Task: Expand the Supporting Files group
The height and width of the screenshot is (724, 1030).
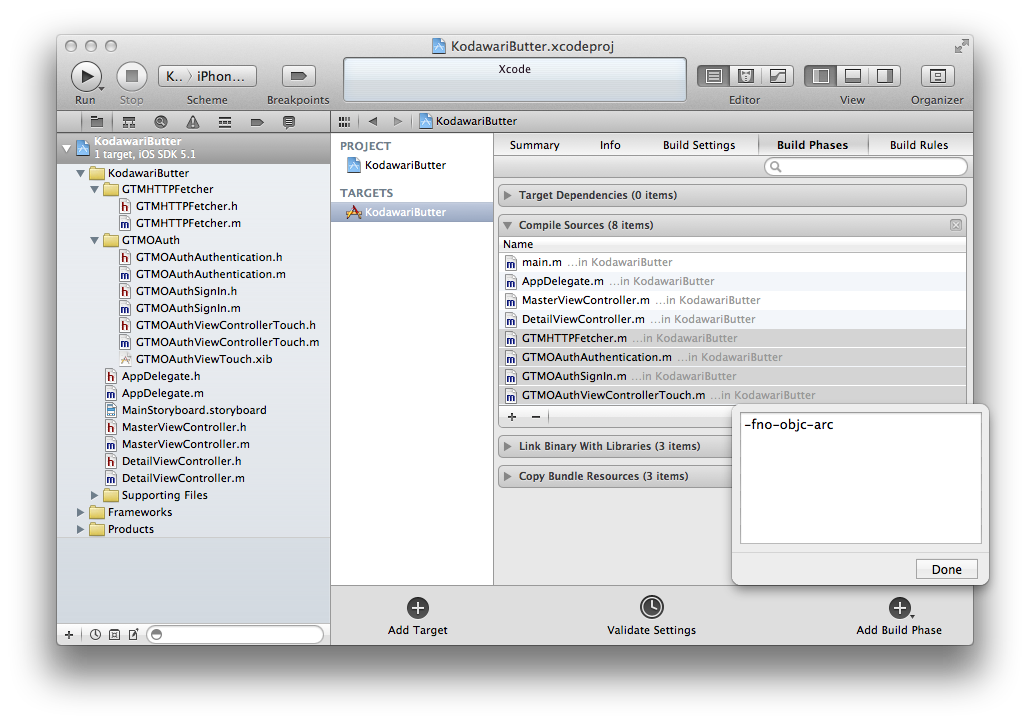Action: point(95,495)
